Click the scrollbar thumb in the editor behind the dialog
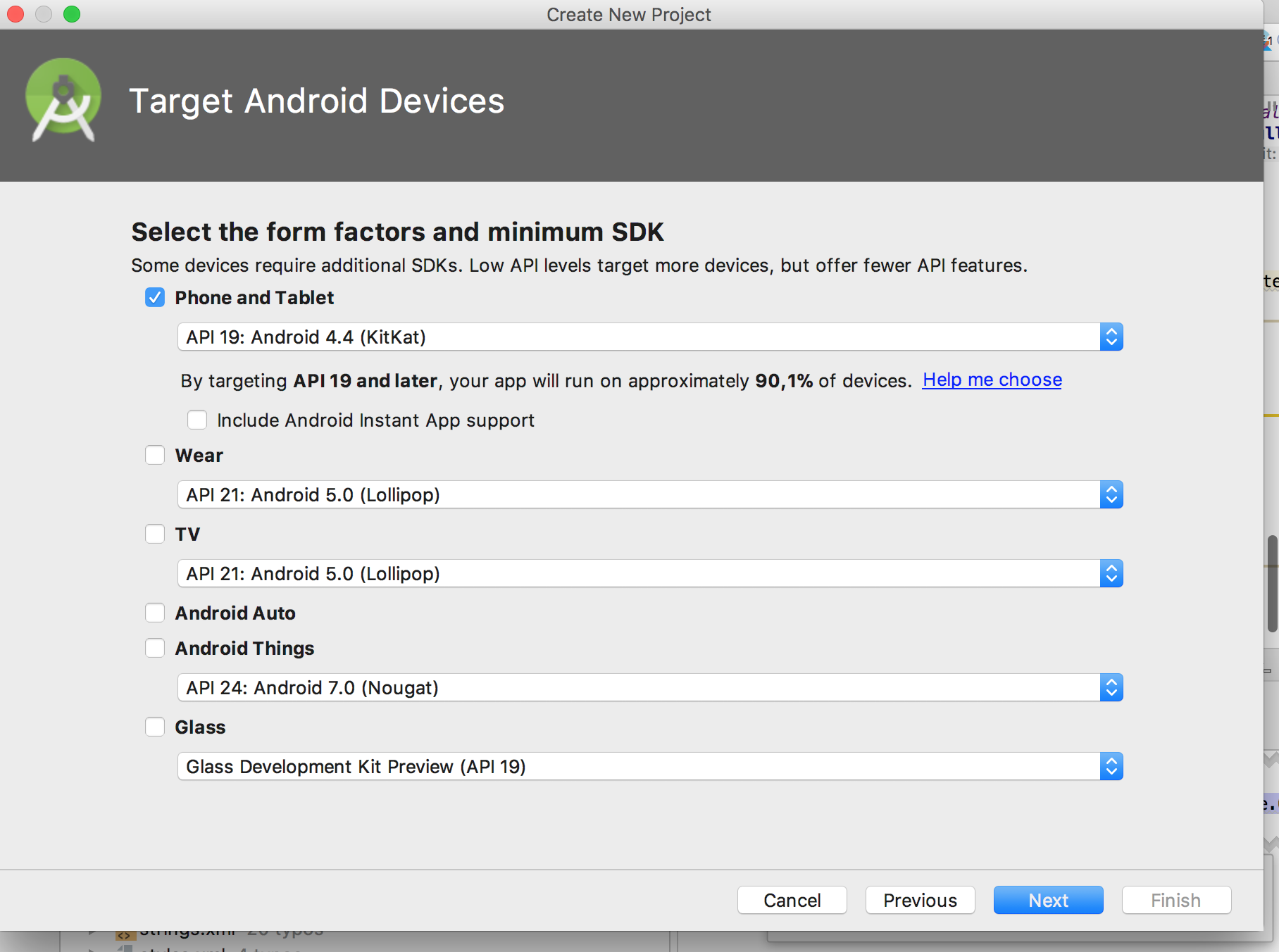The height and width of the screenshot is (952, 1279). [x=1273, y=584]
